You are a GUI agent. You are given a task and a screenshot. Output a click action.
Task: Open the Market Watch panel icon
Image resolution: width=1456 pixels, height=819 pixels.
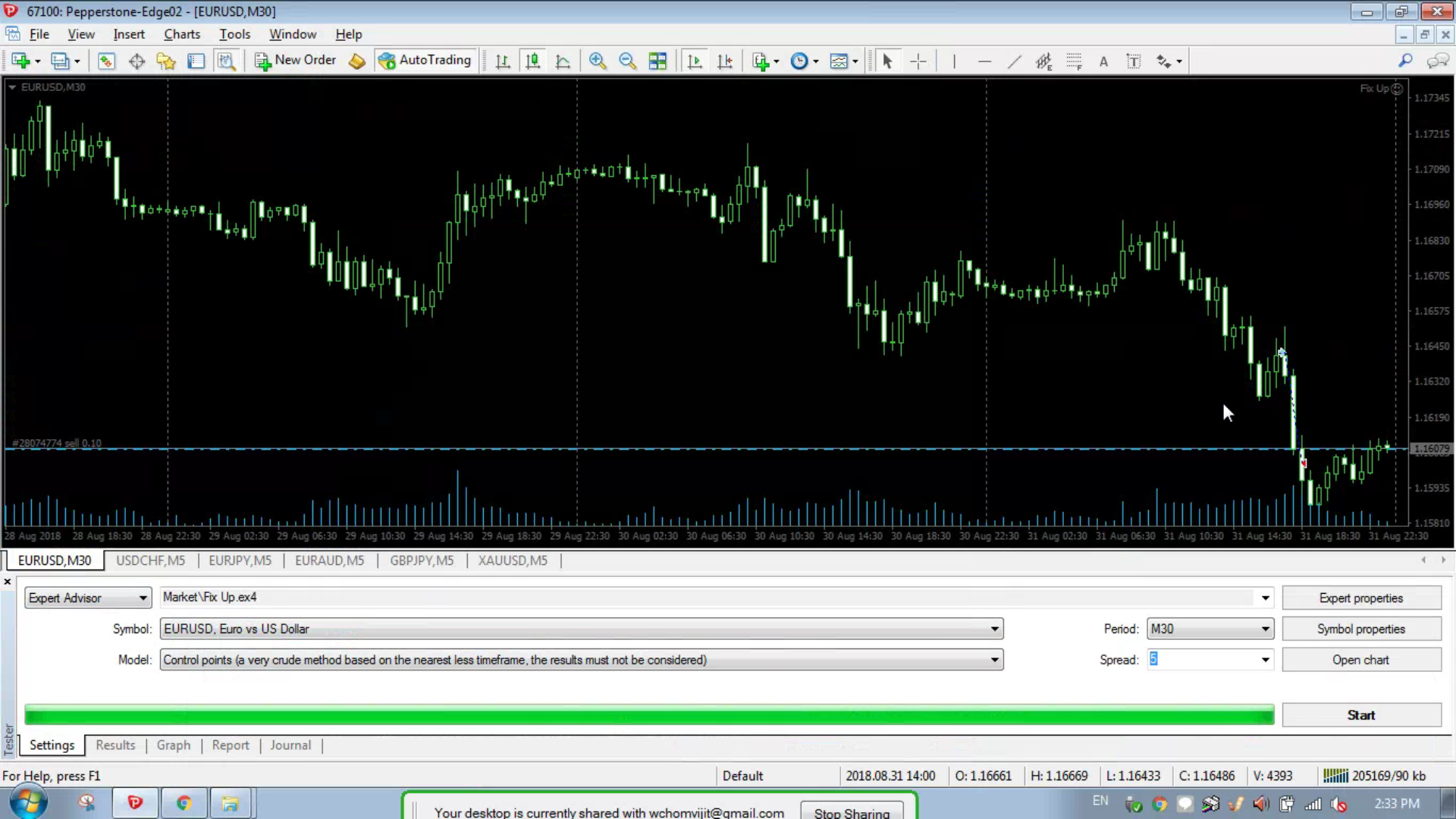[x=106, y=61]
